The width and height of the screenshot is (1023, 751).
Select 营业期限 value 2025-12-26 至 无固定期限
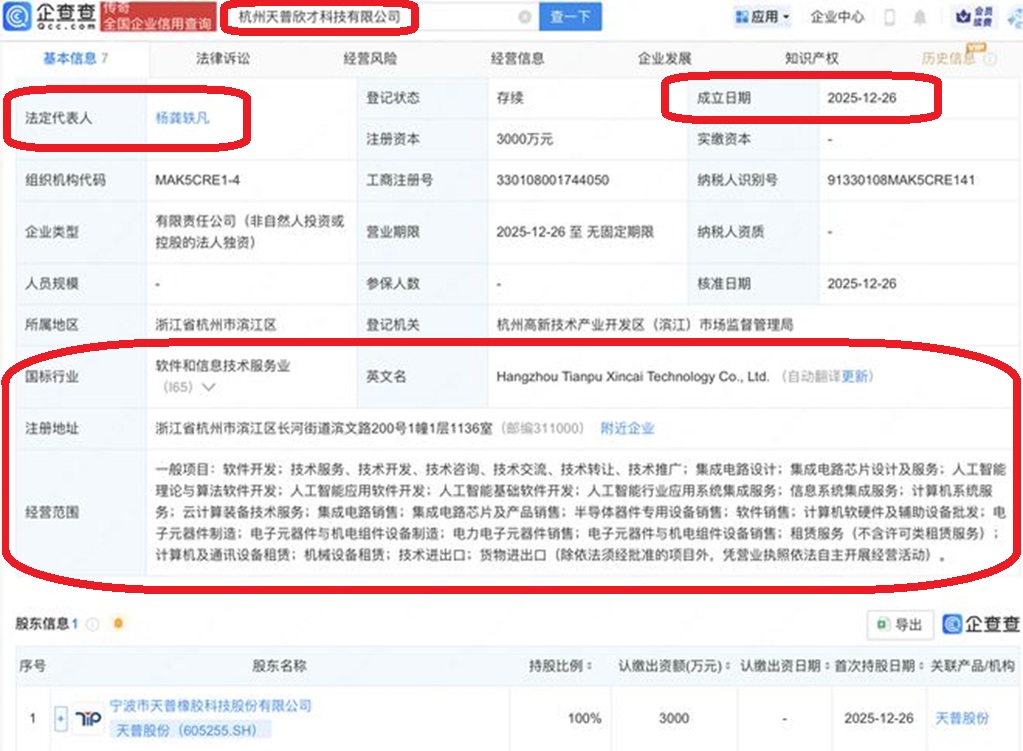575,232
